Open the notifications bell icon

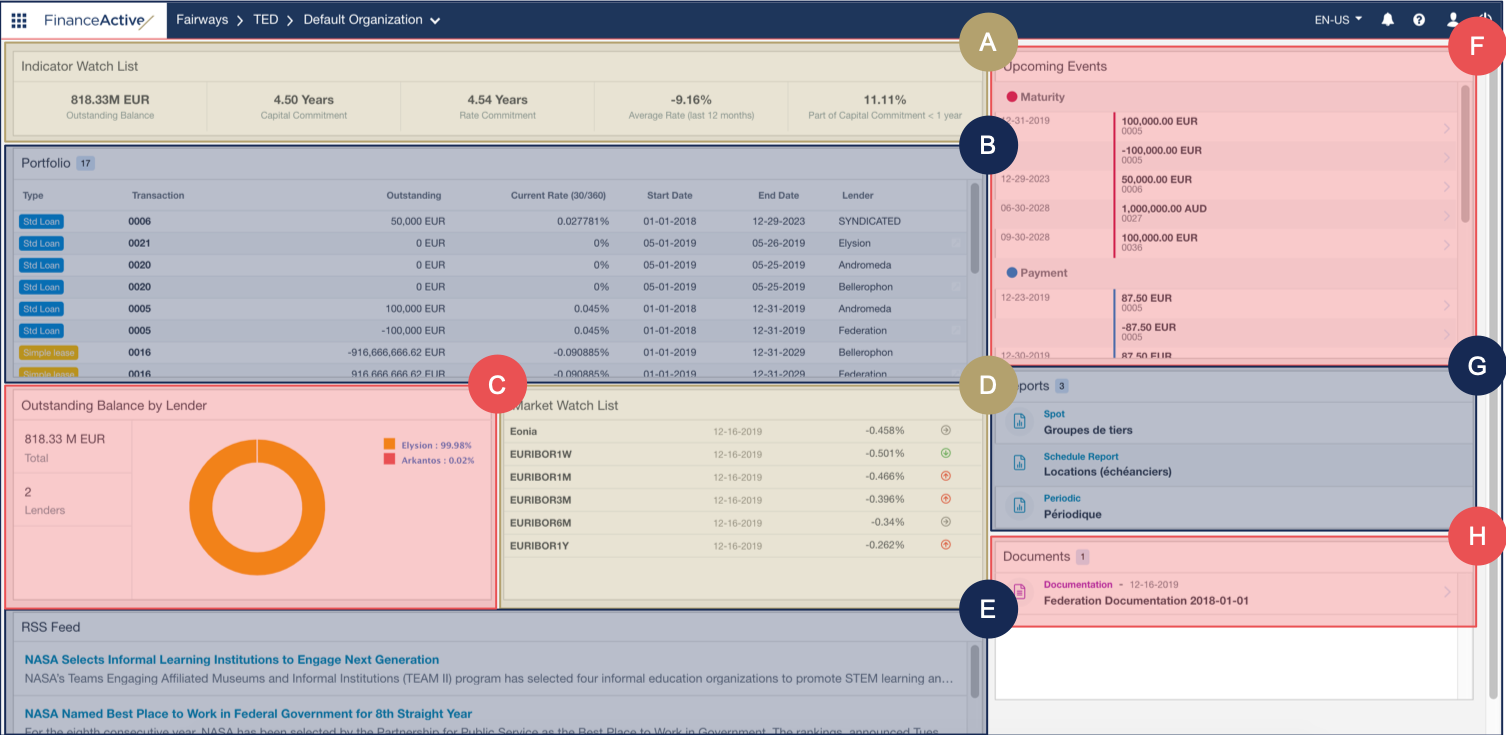(1387, 19)
